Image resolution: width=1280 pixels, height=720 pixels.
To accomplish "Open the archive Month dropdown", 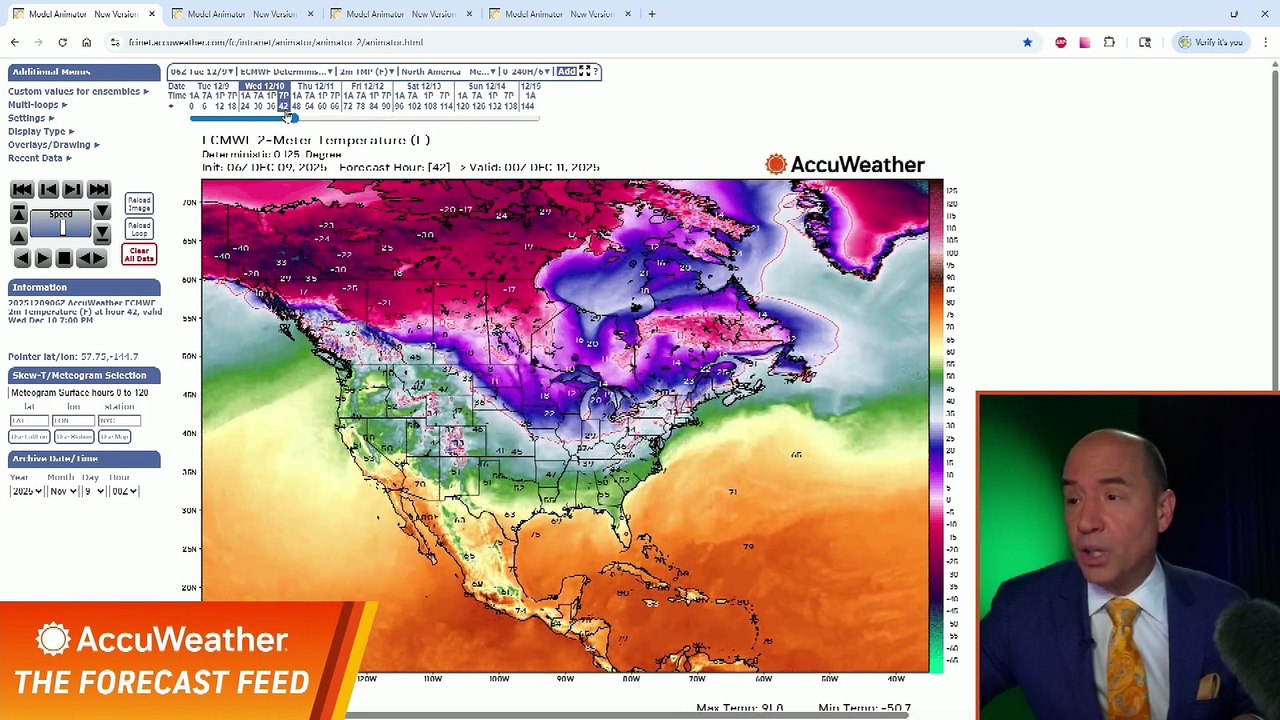I will (63, 491).
